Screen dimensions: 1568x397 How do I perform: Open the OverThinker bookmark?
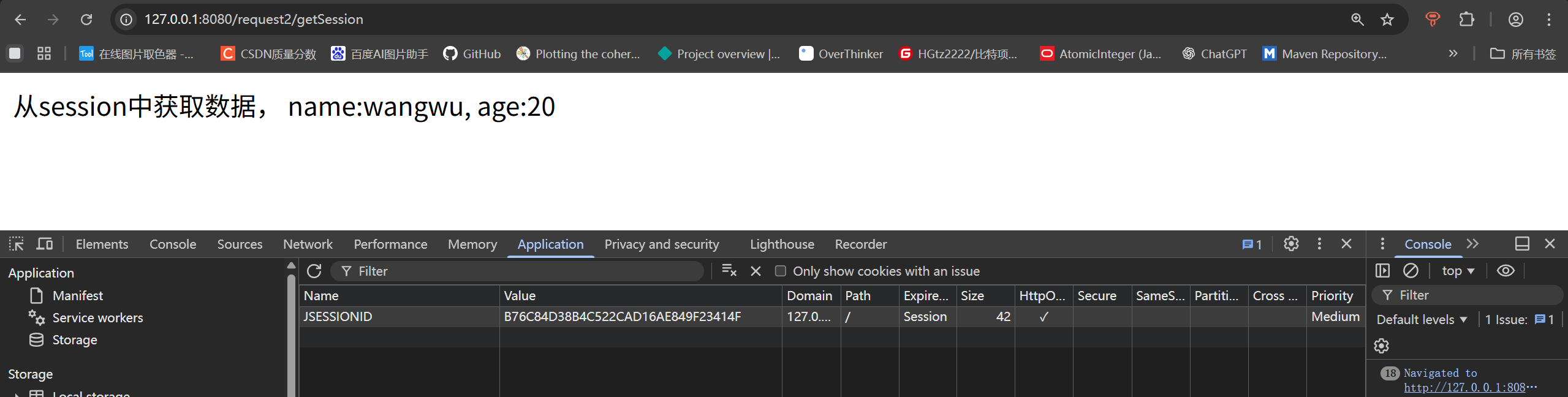click(841, 54)
